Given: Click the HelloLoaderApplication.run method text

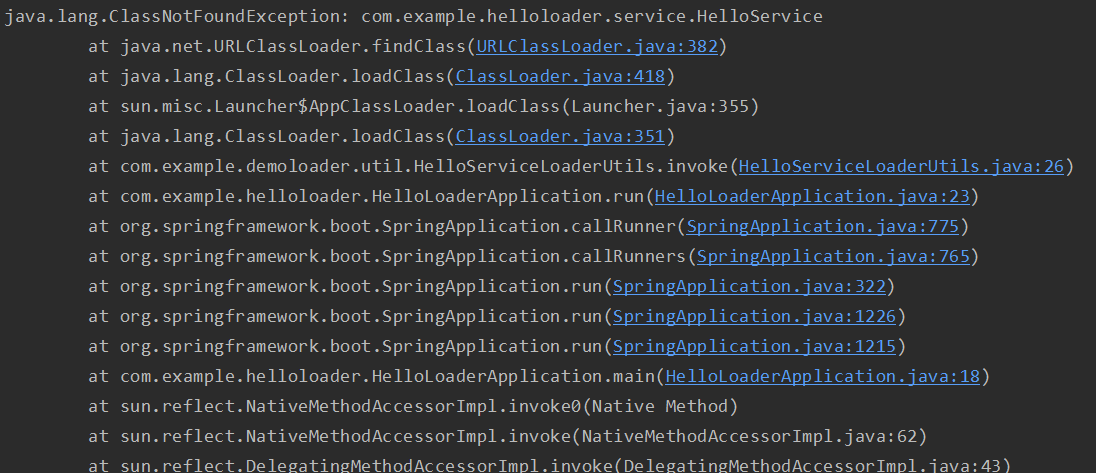Looking at the screenshot, I should click(x=508, y=197).
